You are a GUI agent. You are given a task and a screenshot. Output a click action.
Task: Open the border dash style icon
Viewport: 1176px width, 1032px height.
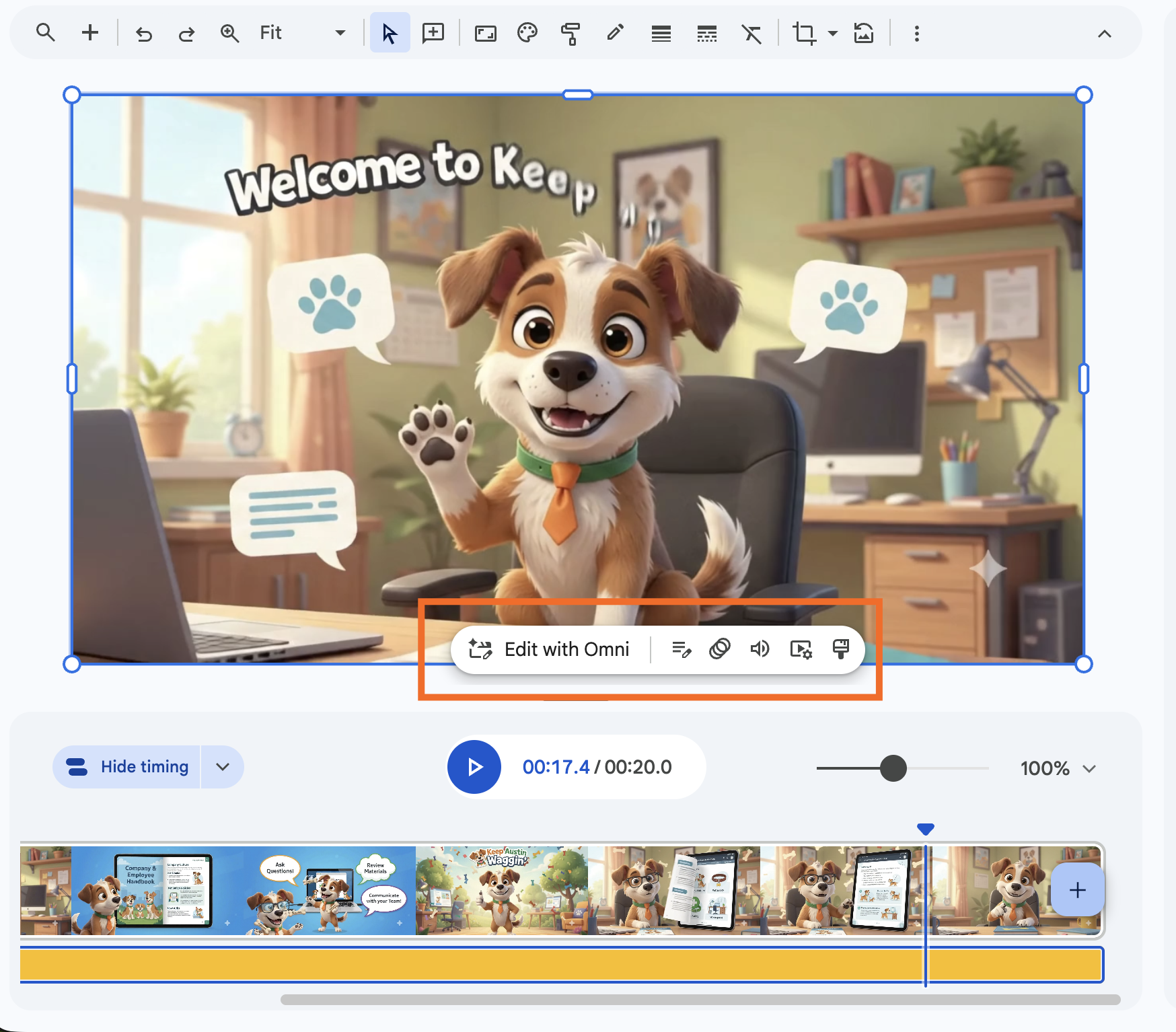click(x=707, y=33)
